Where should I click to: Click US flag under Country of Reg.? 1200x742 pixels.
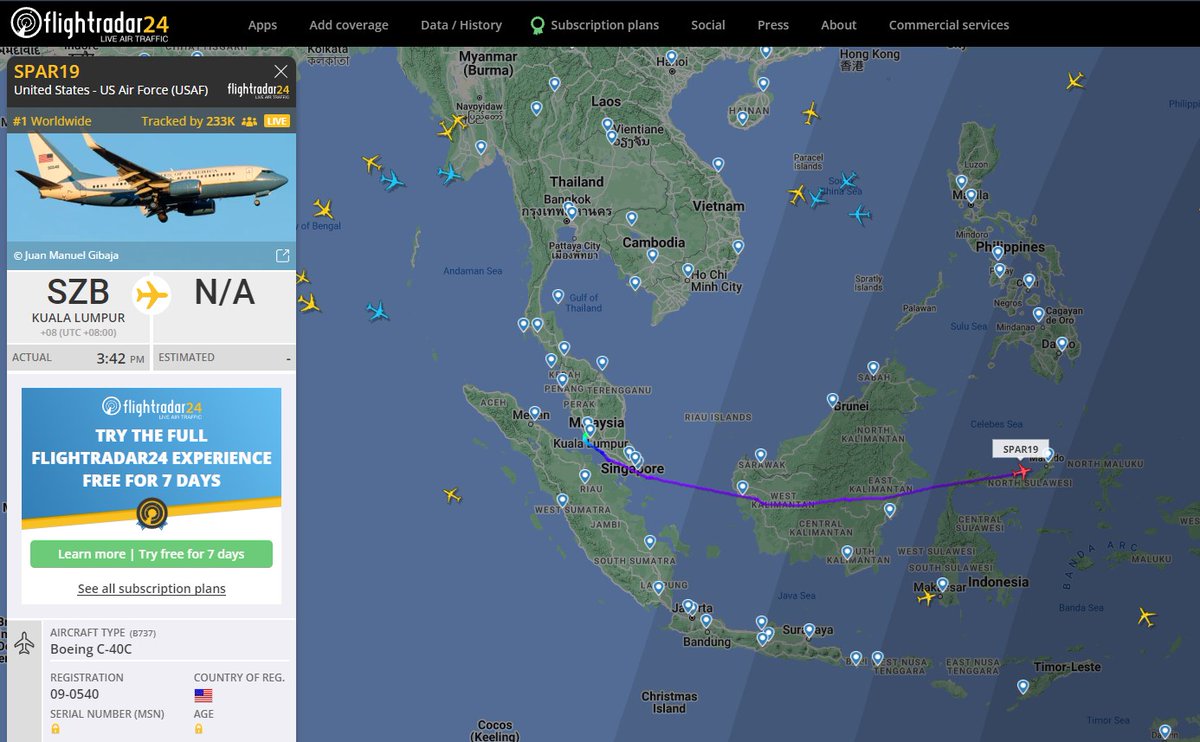tap(203, 695)
